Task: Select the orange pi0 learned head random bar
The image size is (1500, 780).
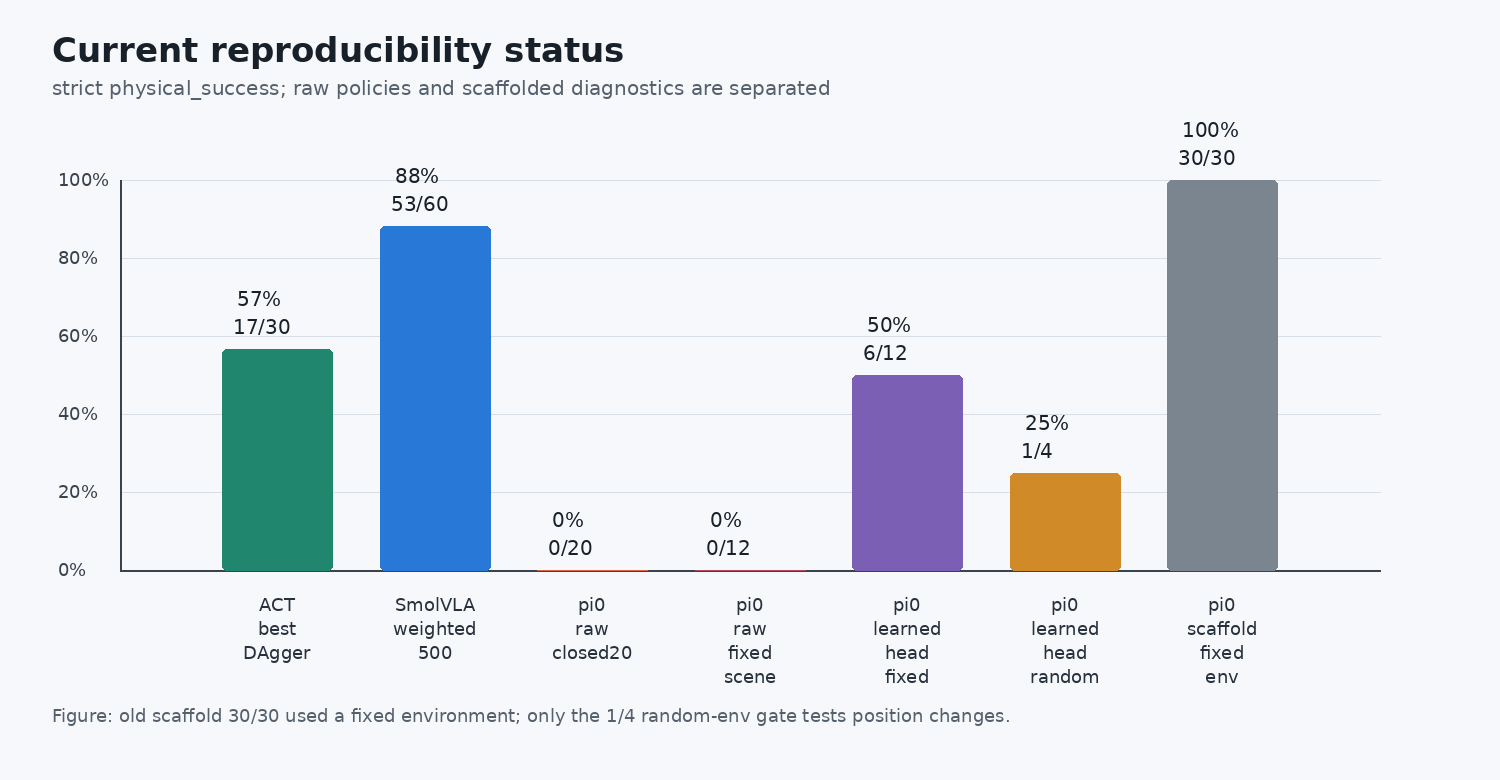Action: coord(1065,522)
